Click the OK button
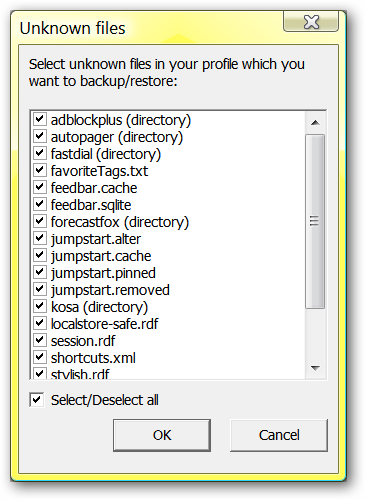 click(162, 435)
